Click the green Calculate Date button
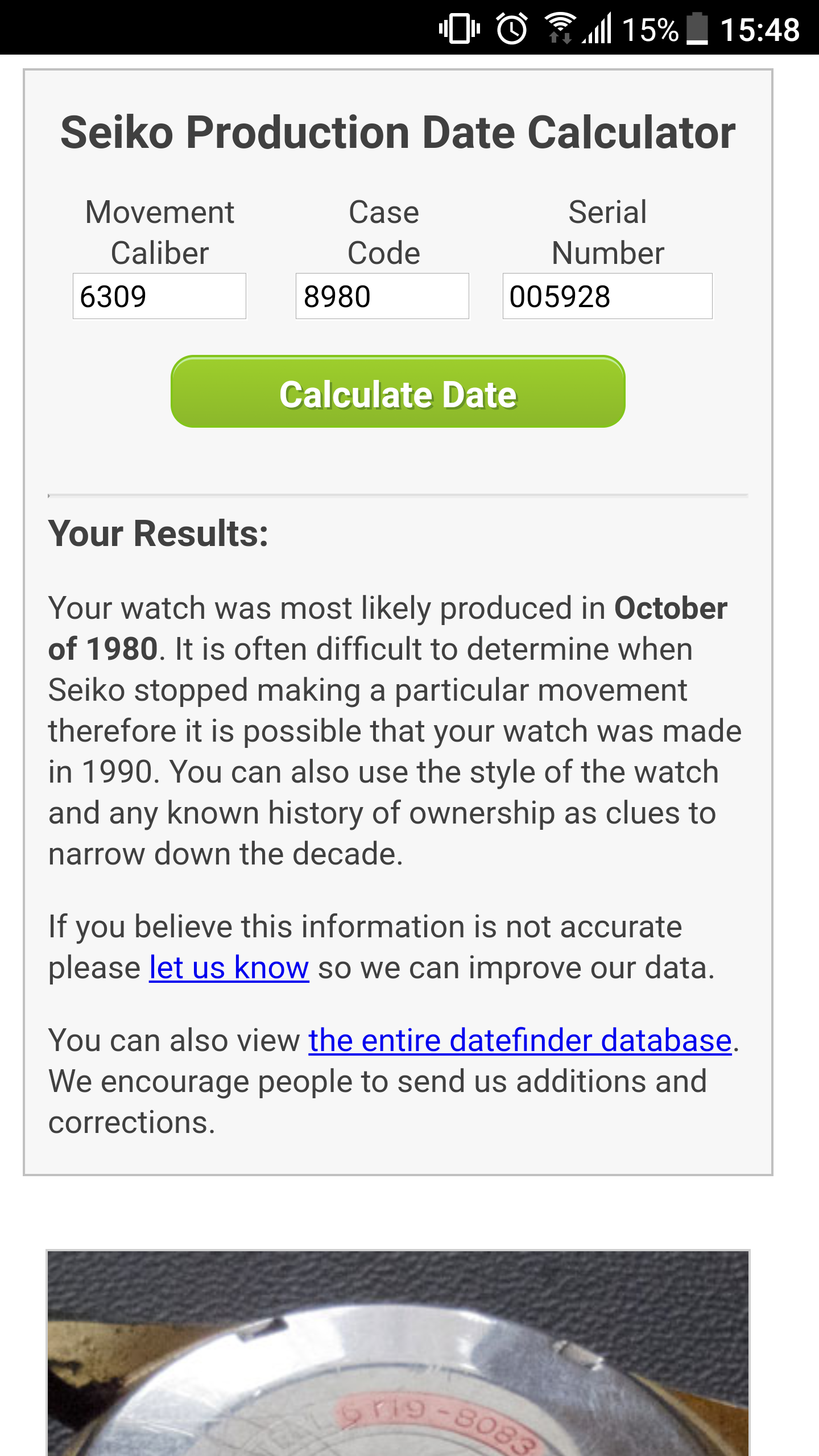Image resolution: width=819 pixels, height=1456 pixels. click(x=398, y=392)
